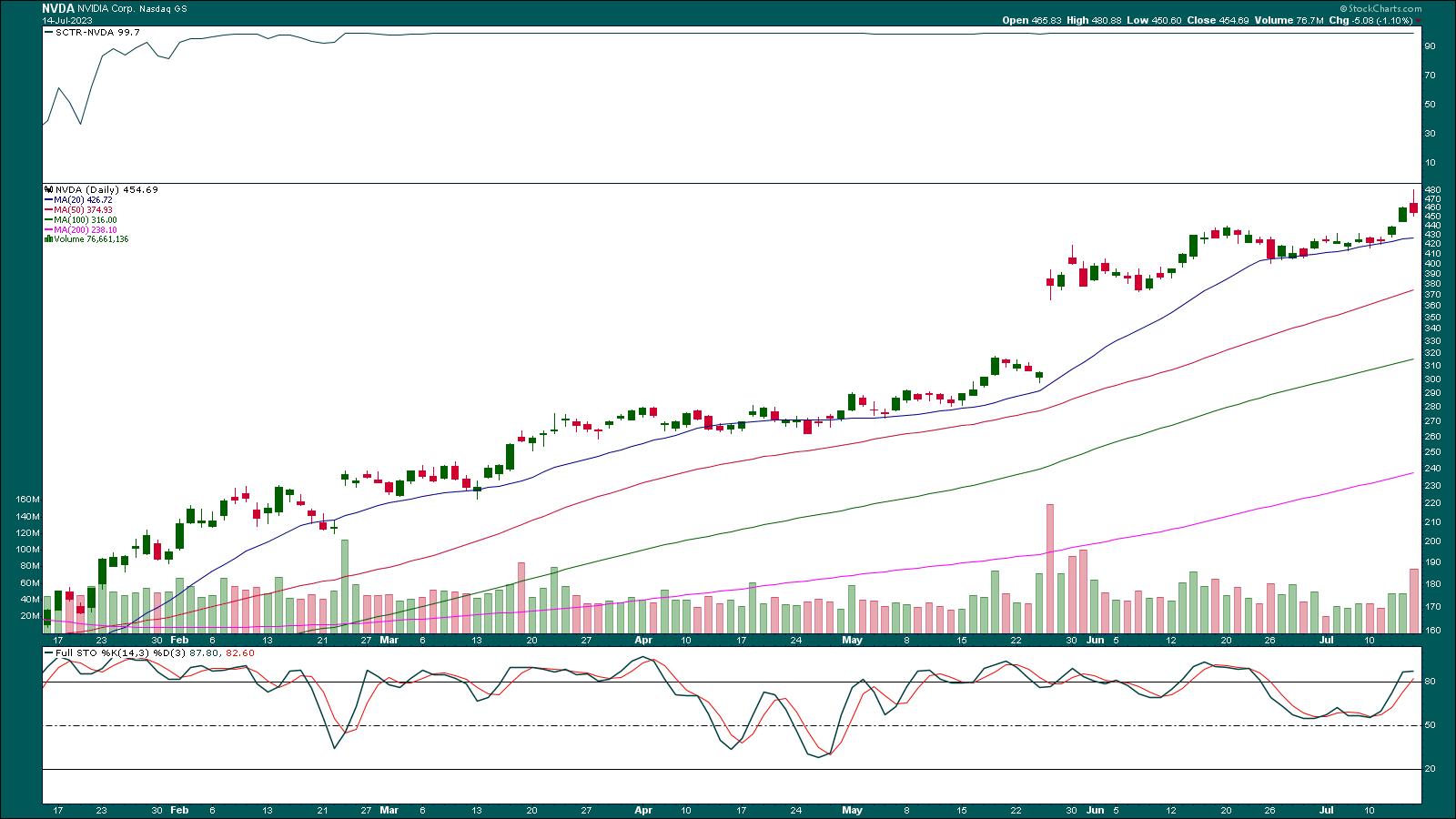Click the last red candlestick near 460
The width and height of the screenshot is (1456, 819).
1413,208
